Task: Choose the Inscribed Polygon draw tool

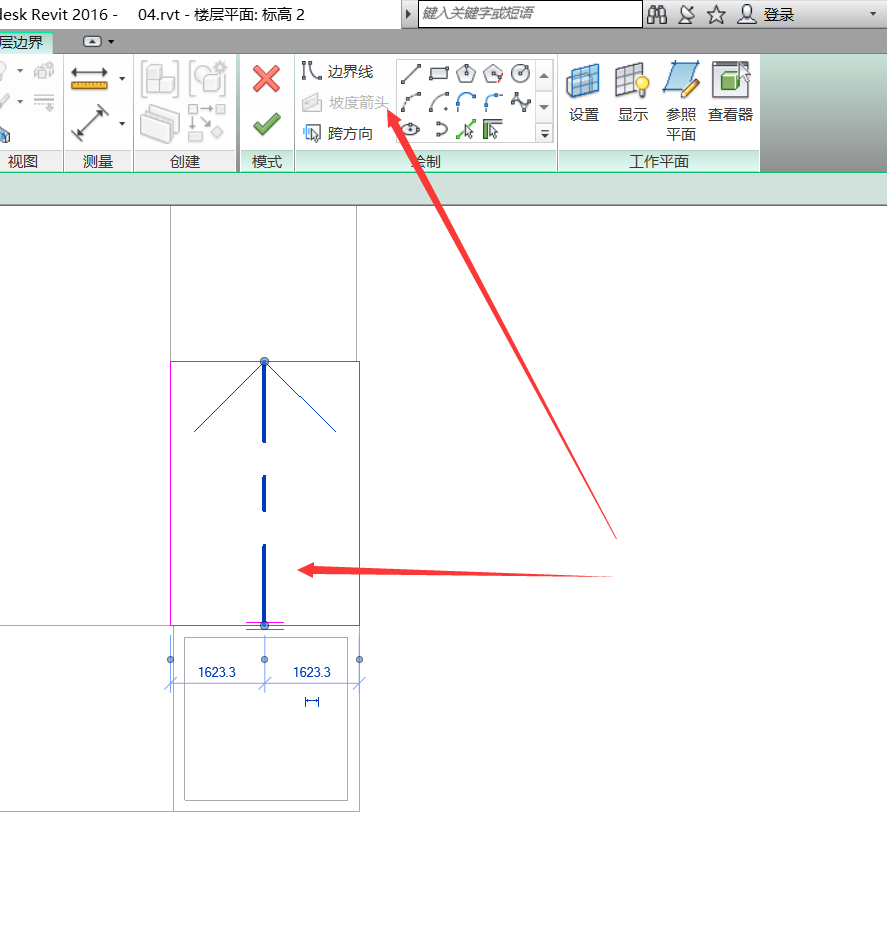Action: tap(465, 73)
